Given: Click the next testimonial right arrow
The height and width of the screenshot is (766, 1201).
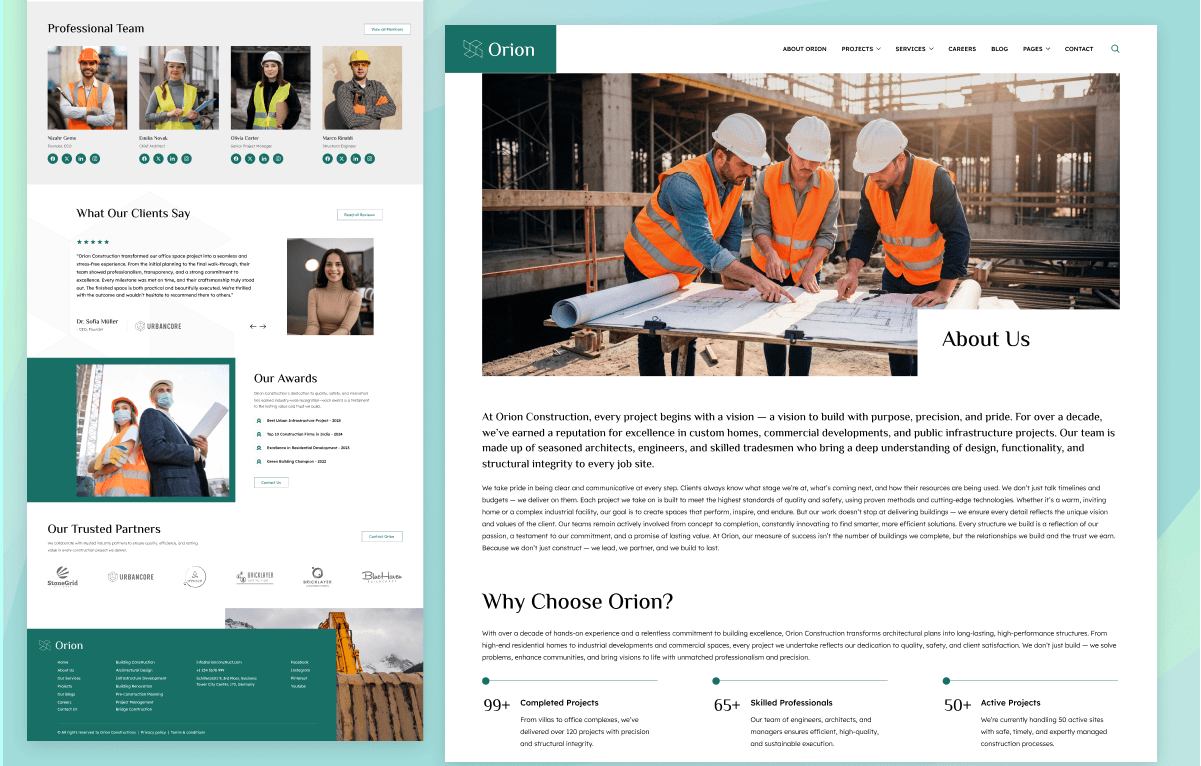Looking at the screenshot, I should 264,326.
